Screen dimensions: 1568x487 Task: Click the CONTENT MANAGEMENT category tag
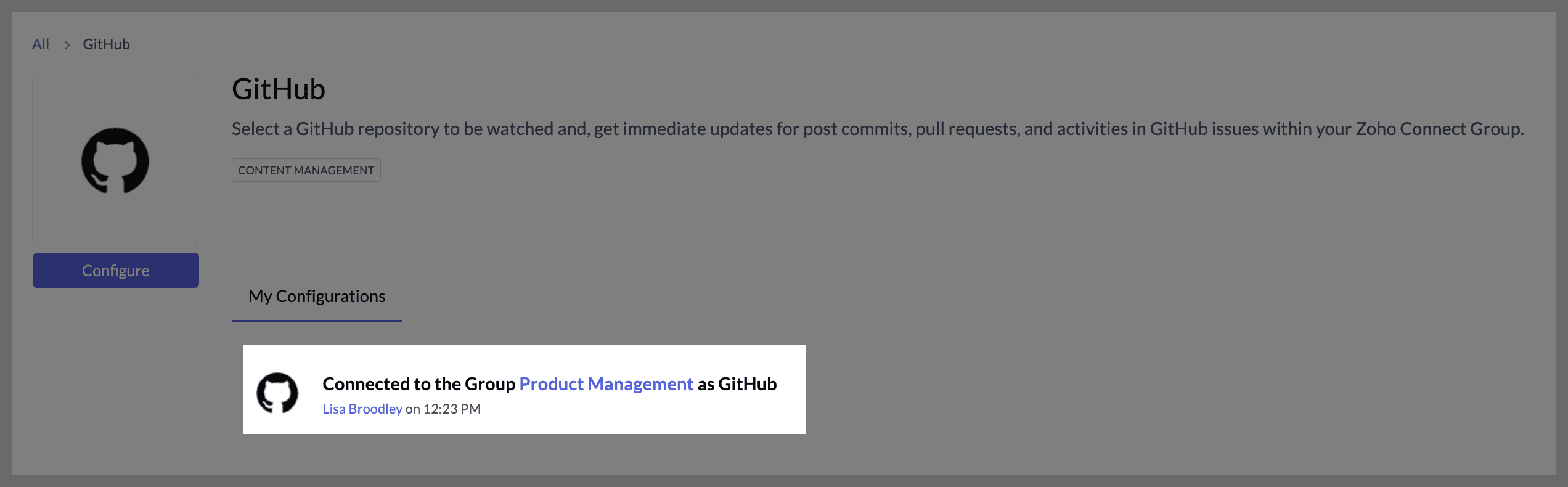(x=306, y=171)
